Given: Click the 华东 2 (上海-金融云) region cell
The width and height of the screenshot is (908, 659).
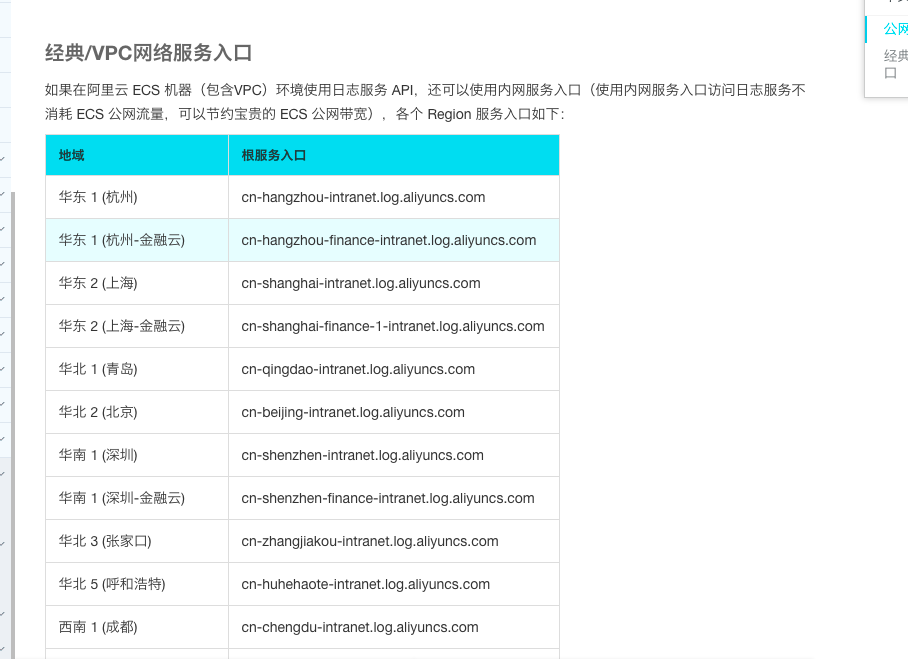Looking at the screenshot, I should pyautogui.click(x=137, y=326).
